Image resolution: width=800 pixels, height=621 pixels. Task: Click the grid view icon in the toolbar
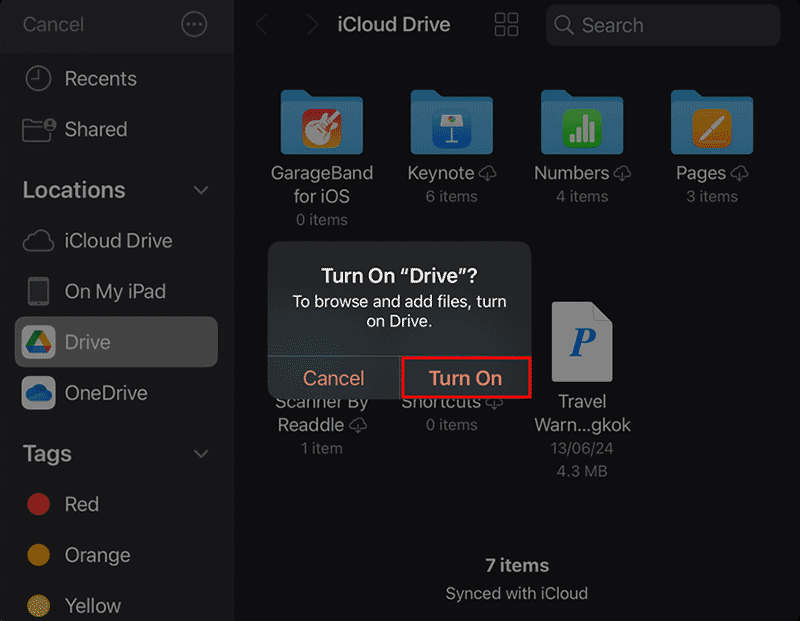click(506, 25)
